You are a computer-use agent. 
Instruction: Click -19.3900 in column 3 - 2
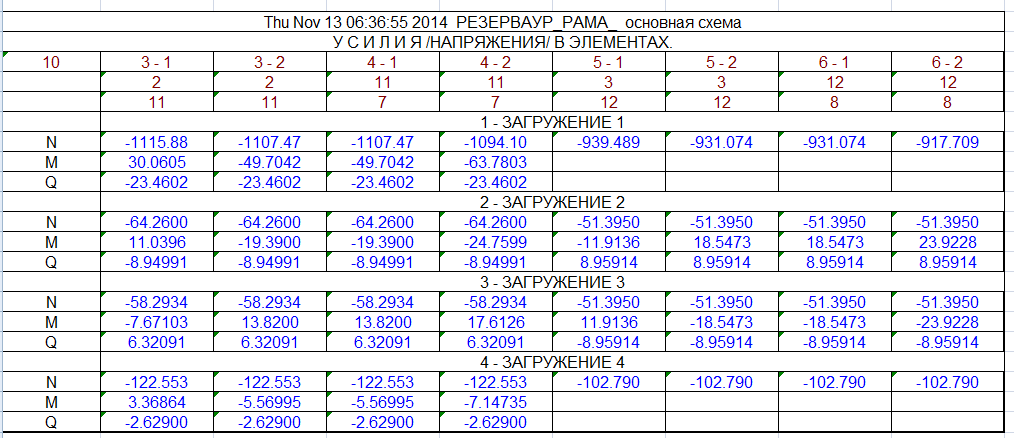pos(270,242)
